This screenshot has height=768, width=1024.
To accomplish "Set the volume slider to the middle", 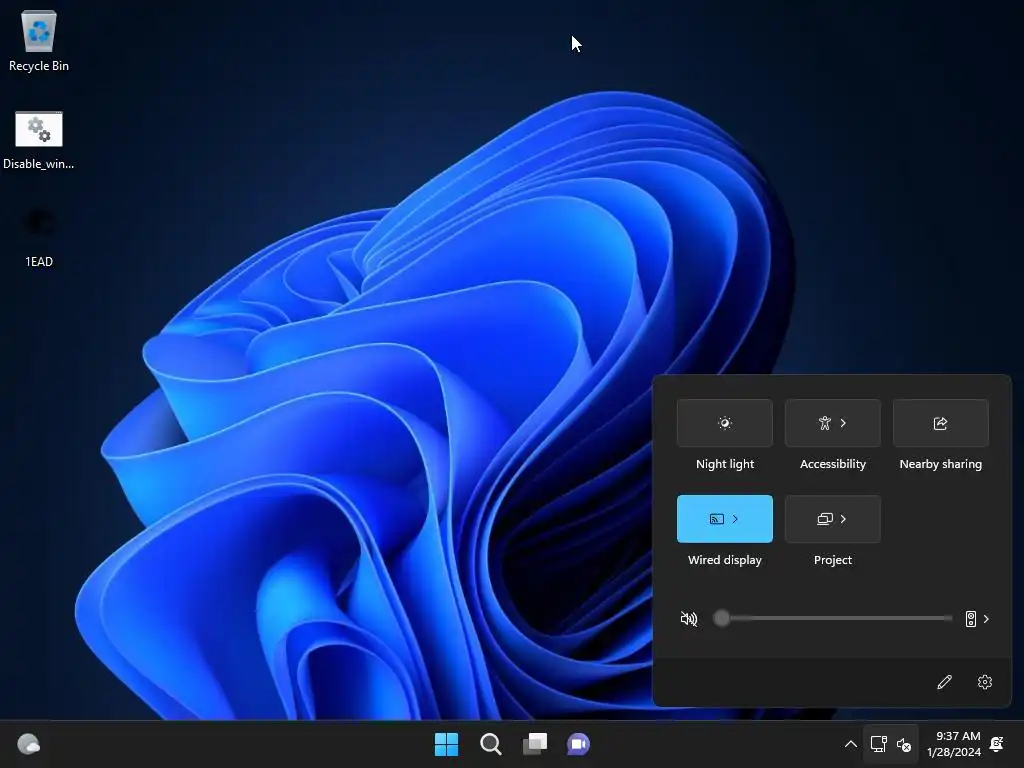I will tap(833, 618).
